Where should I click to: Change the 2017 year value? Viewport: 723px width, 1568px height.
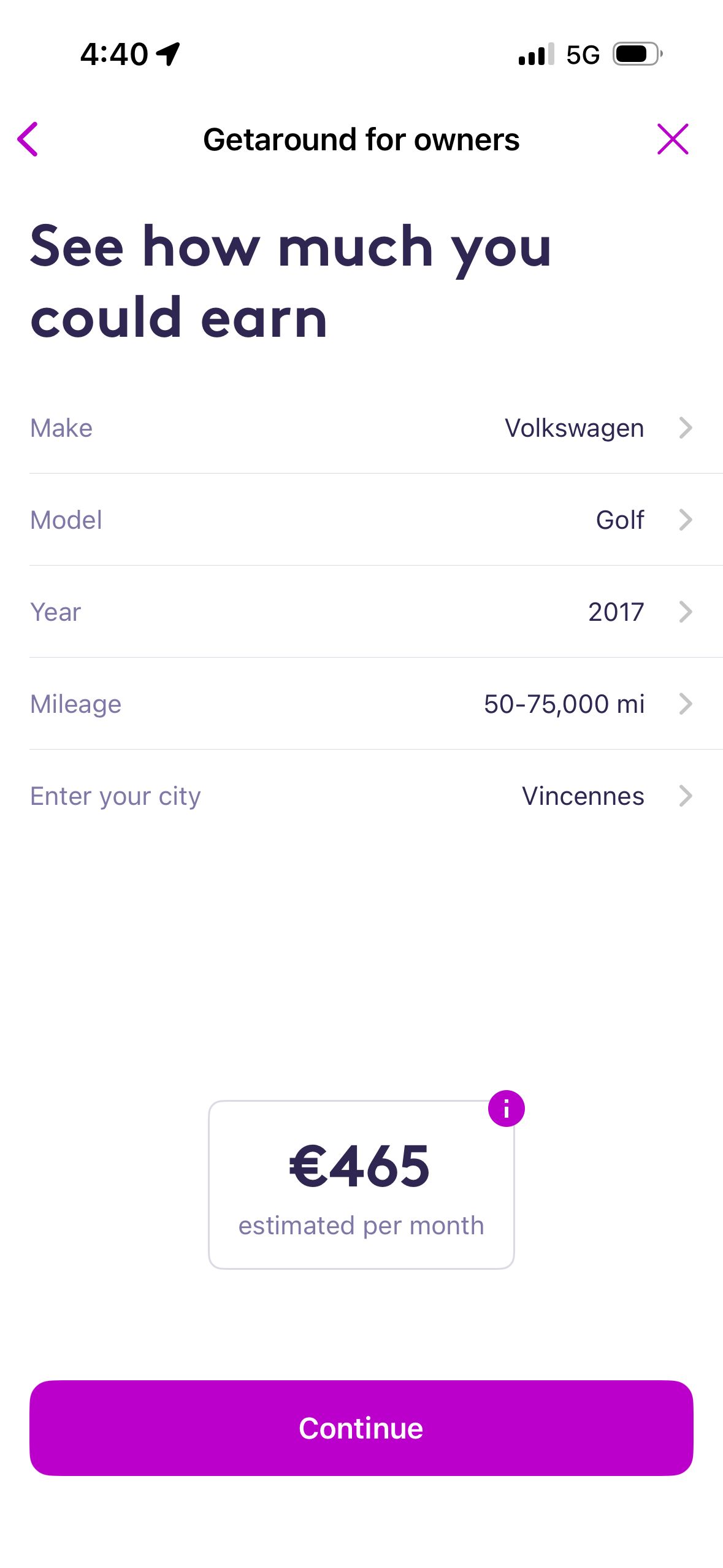616,612
